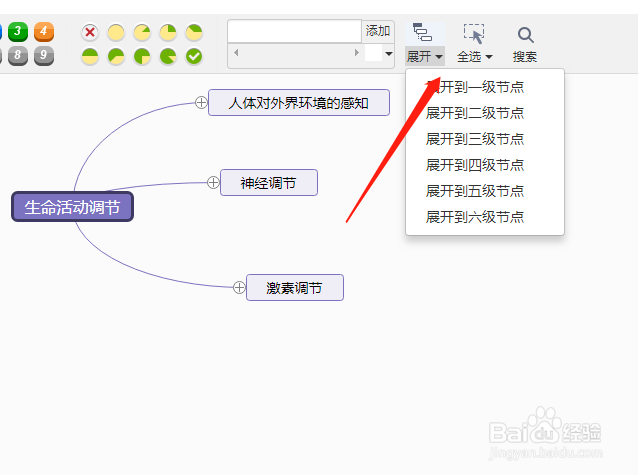Select the 神经调节 topic node
Image resolution: width=638 pixels, height=475 pixels.
tap(269, 182)
